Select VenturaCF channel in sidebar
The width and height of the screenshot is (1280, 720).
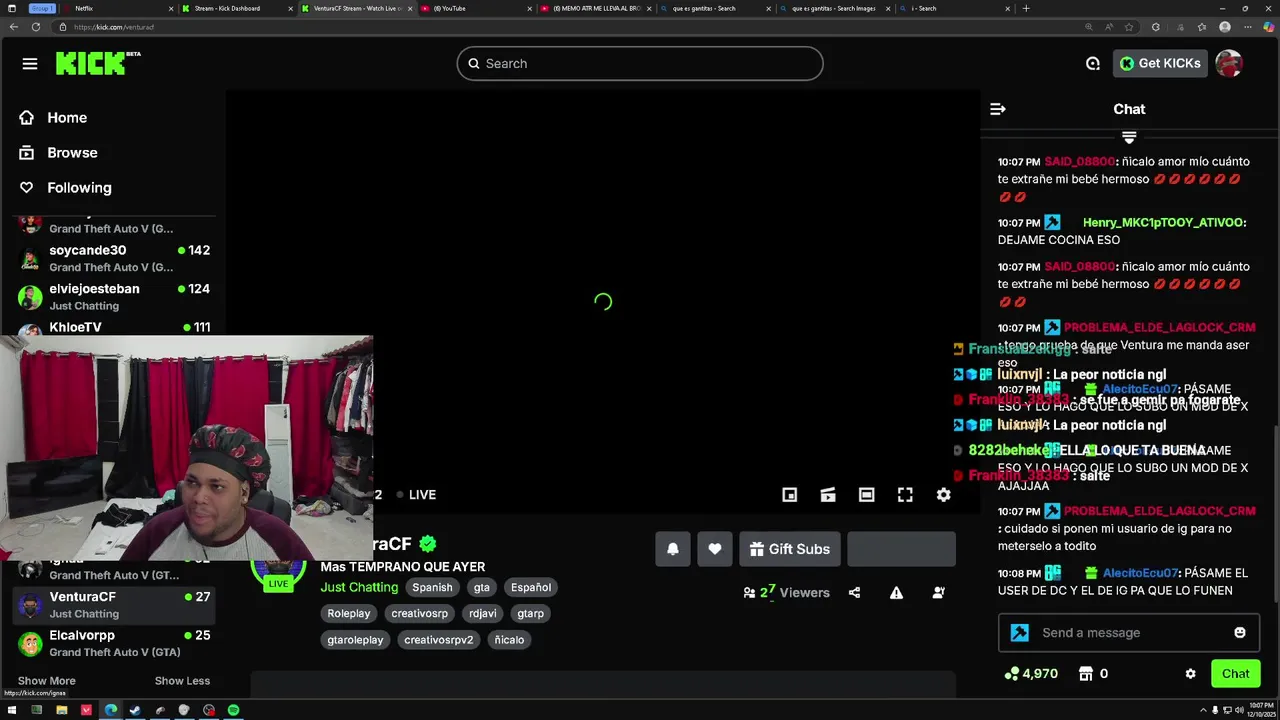pos(112,605)
